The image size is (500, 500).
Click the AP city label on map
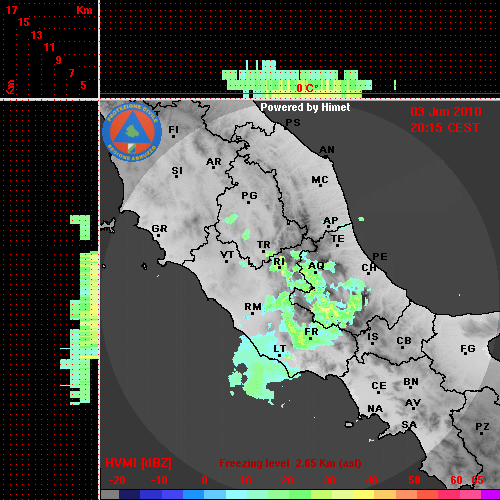coord(331,221)
